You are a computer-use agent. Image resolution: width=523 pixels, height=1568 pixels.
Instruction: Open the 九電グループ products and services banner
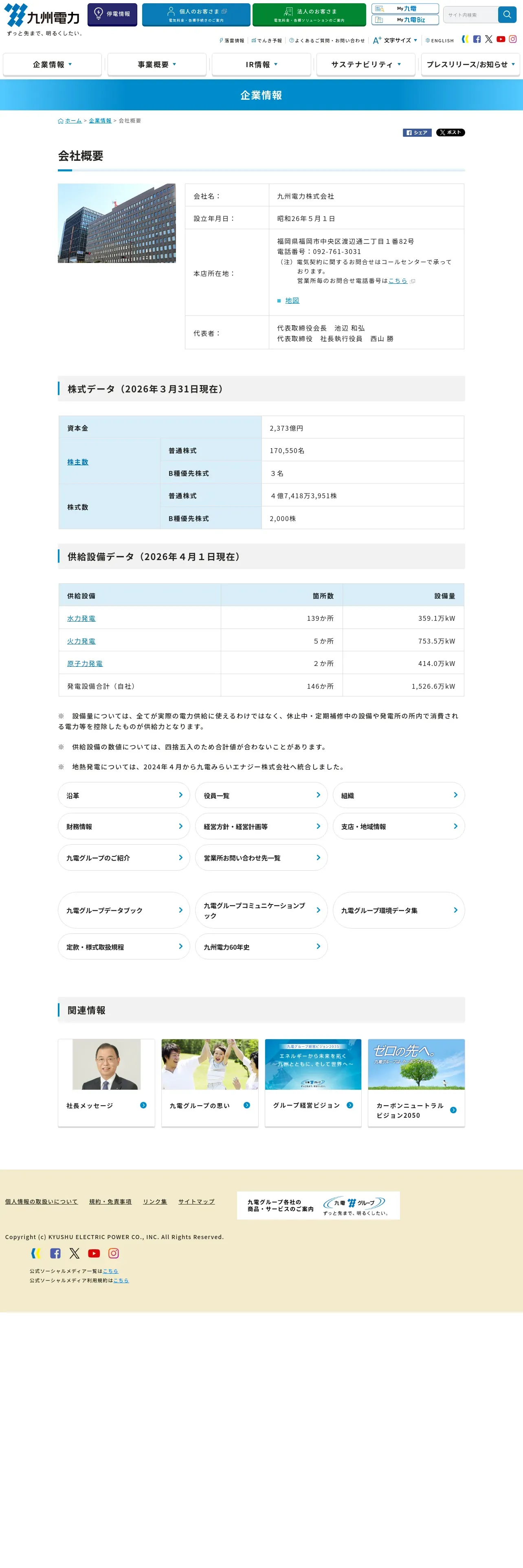coord(319,1205)
